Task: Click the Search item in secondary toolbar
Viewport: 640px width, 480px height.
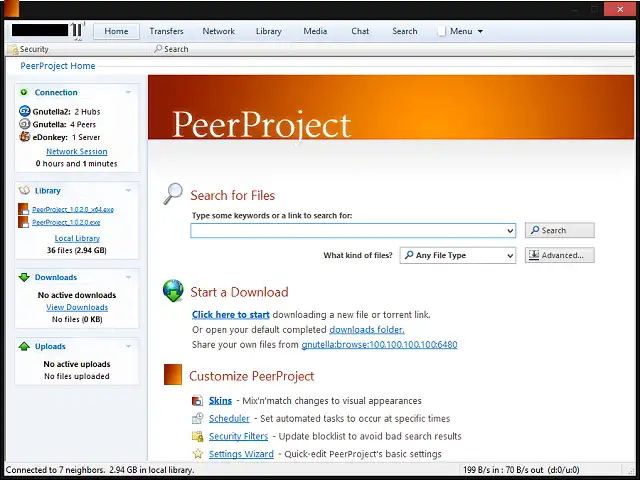Action: pos(171,49)
